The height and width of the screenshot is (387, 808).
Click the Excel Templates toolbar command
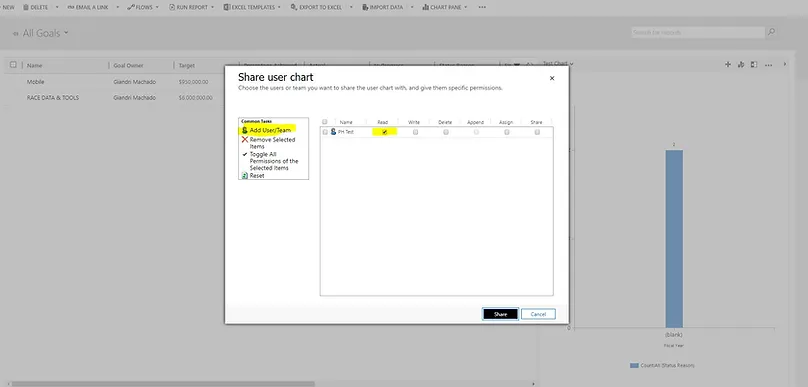click(249, 7)
